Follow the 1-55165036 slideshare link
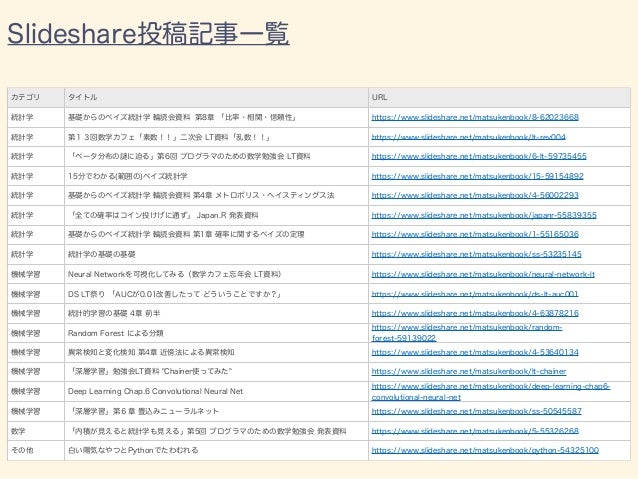The width and height of the screenshot is (638, 479). pos(475,234)
